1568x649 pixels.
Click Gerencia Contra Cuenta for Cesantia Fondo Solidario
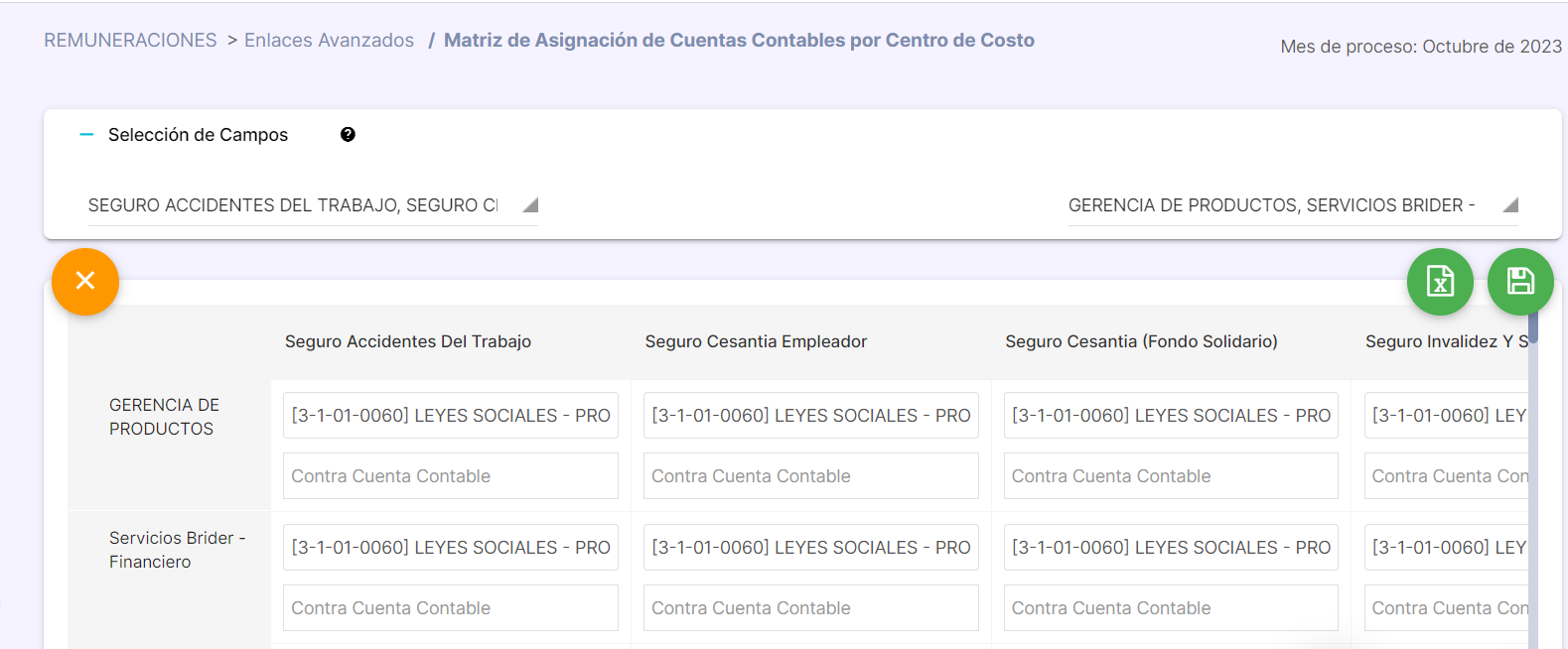pyautogui.click(x=1171, y=476)
